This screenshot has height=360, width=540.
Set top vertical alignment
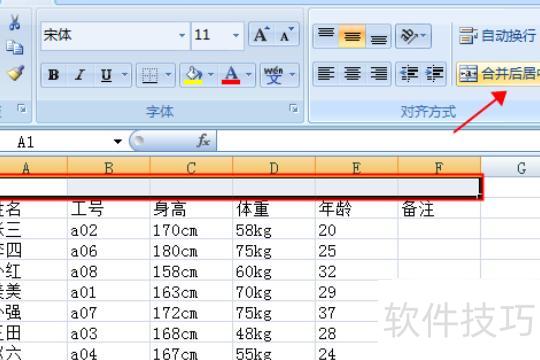click(x=326, y=35)
